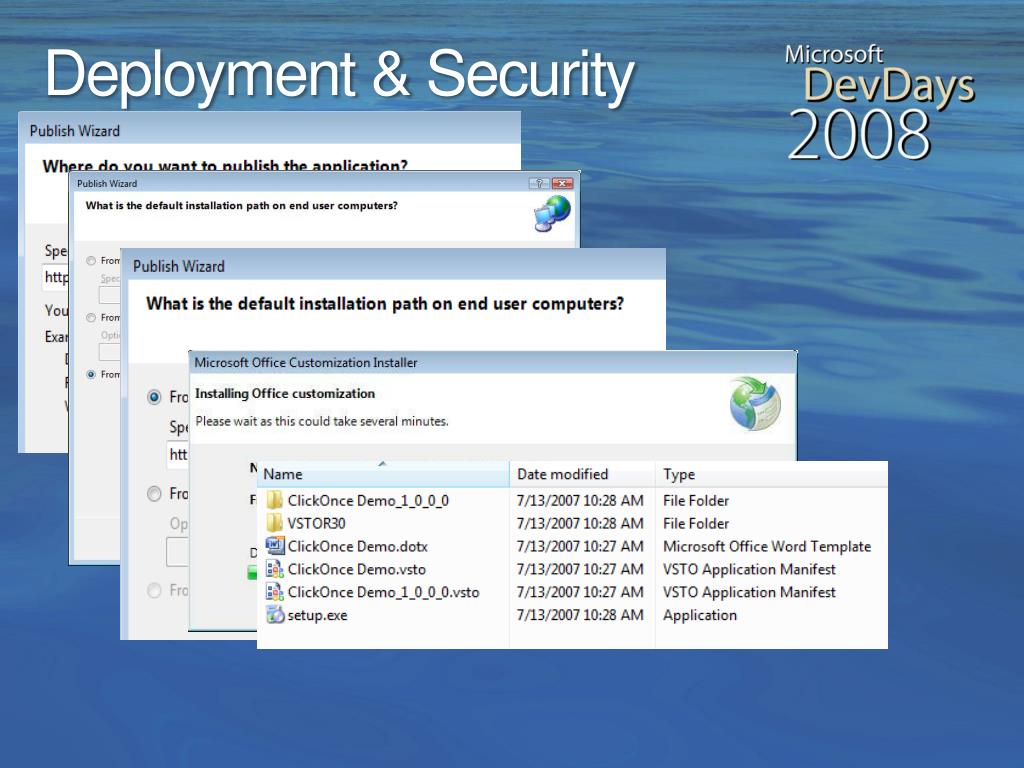
Task: Select the checked Fro radio button in large Publish Wizard
Action: pyautogui.click(x=154, y=397)
